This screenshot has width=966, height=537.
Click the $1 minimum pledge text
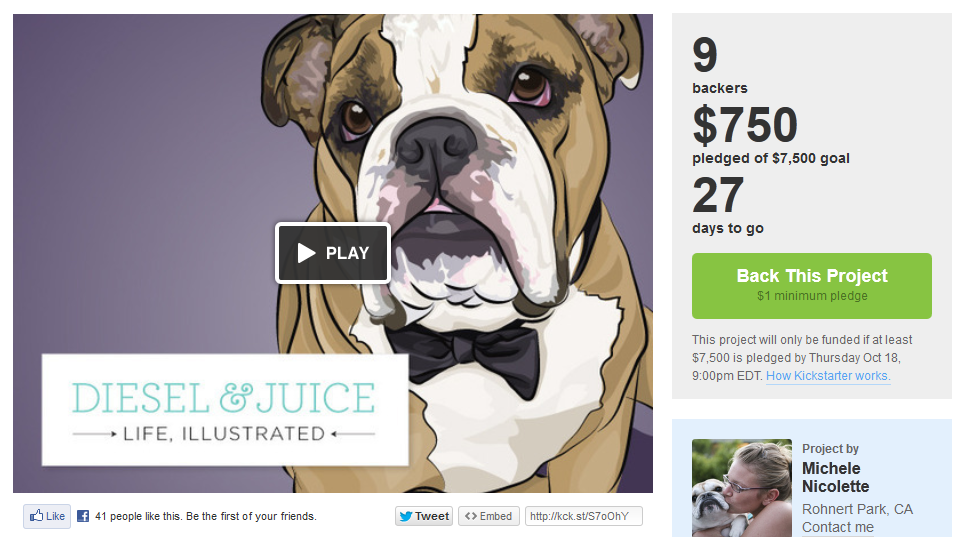812,296
